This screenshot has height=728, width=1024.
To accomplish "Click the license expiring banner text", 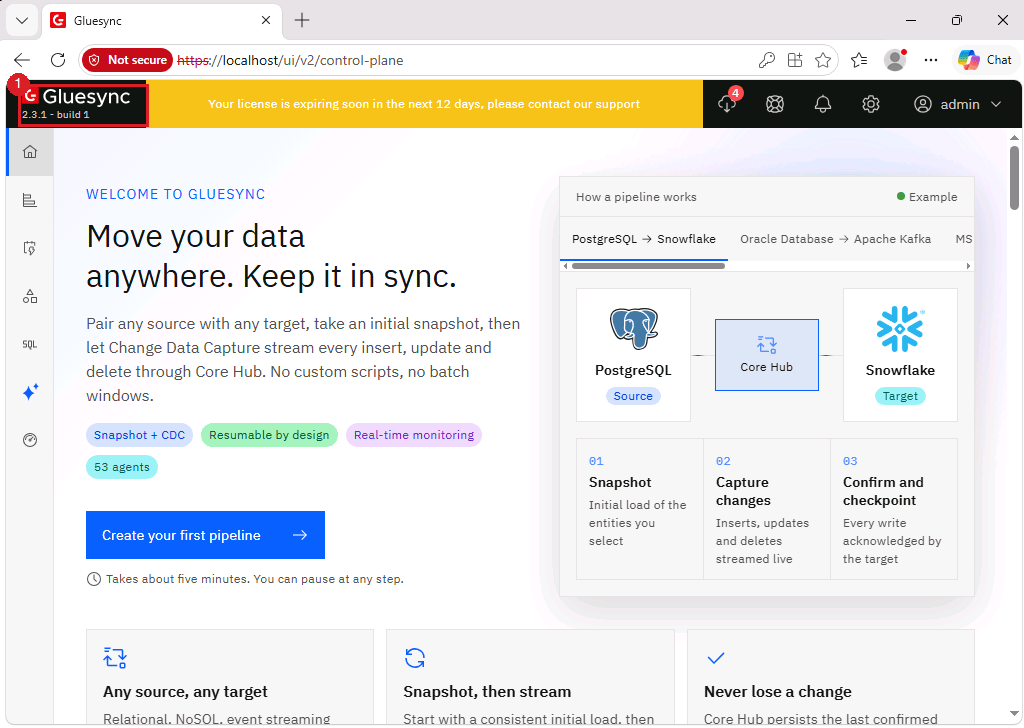I will pyautogui.click(x=424, y=104).
